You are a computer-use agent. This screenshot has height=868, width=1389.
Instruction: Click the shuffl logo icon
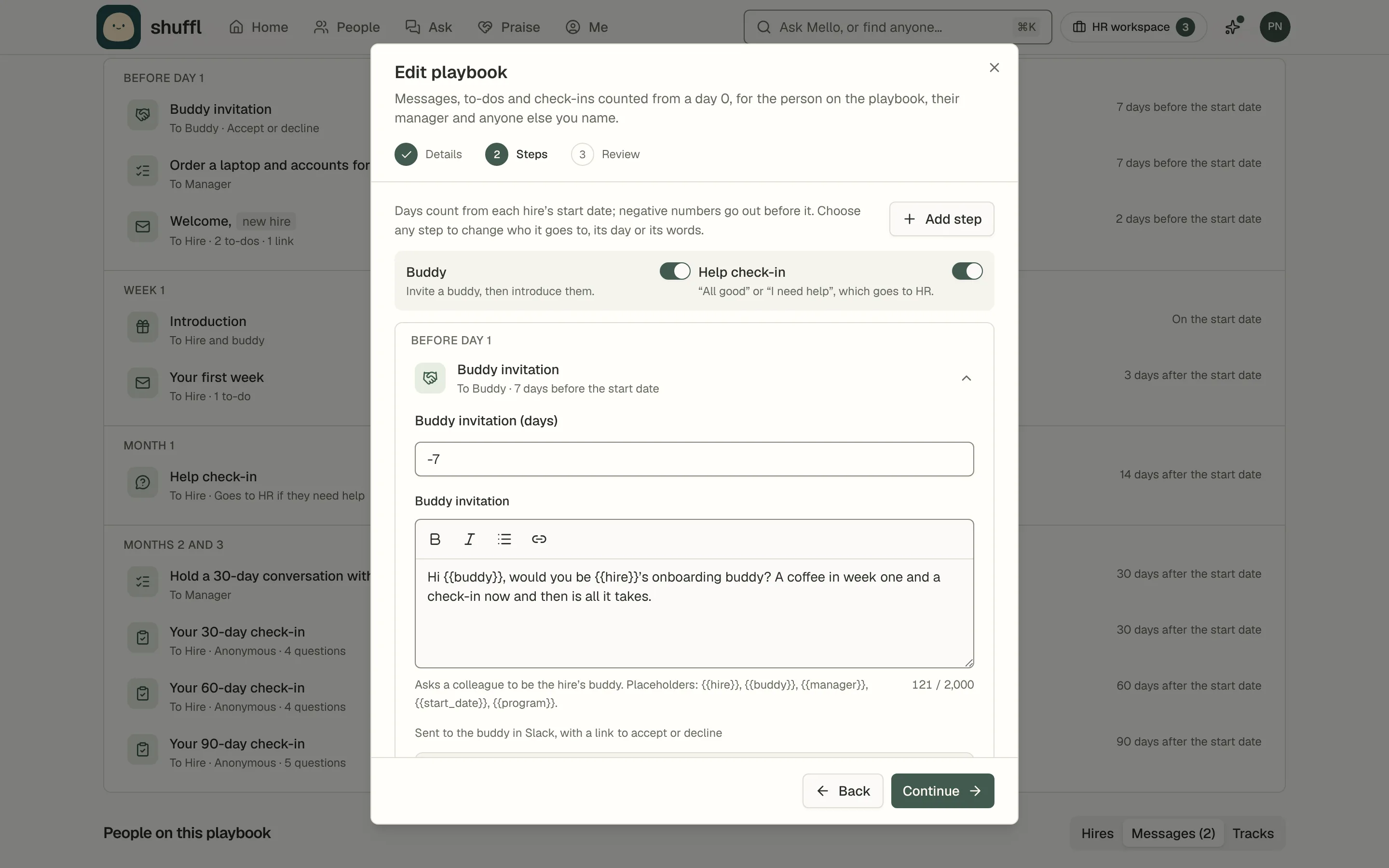pos(118,27)
